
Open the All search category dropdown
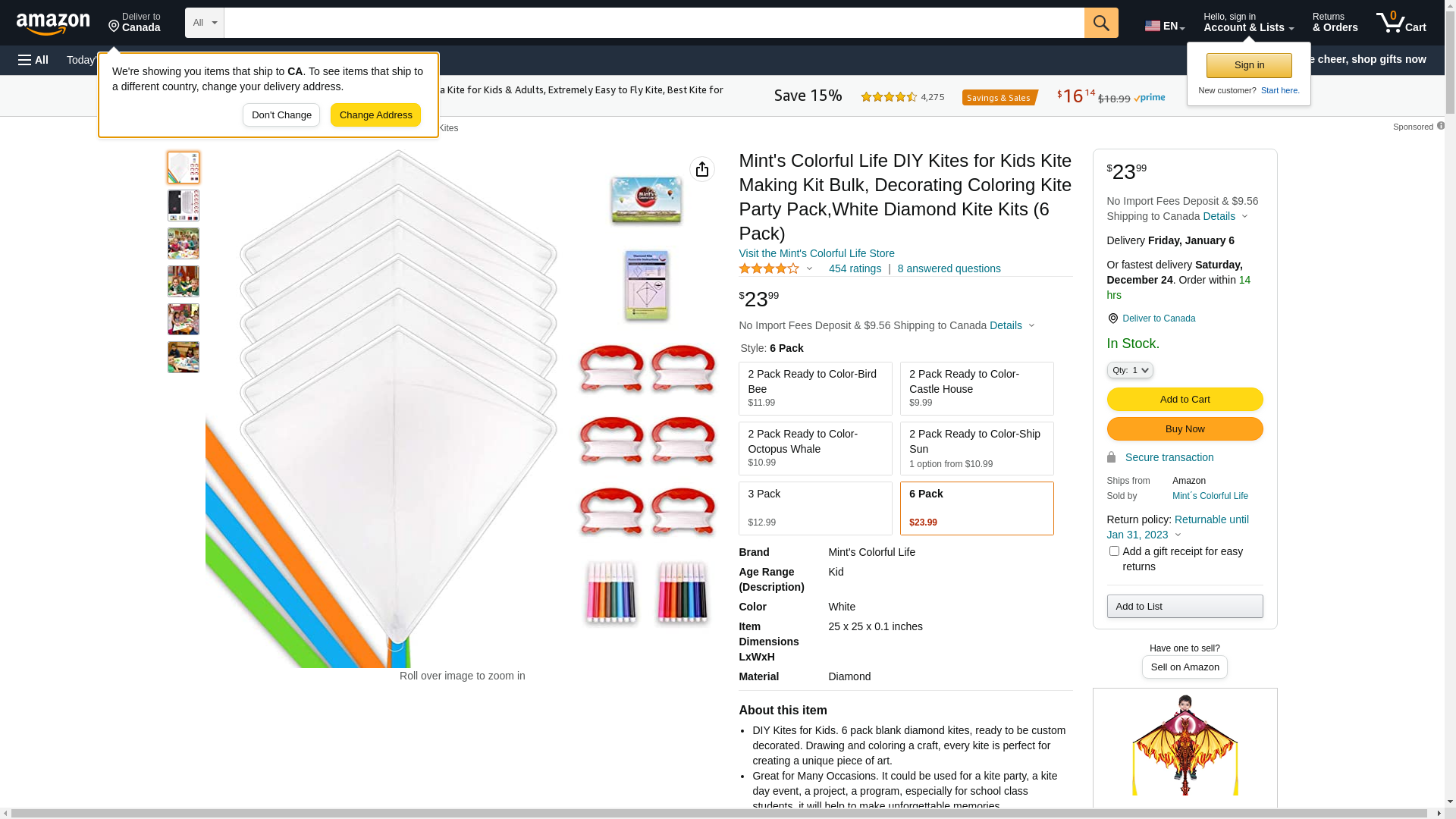click(204, 23)
